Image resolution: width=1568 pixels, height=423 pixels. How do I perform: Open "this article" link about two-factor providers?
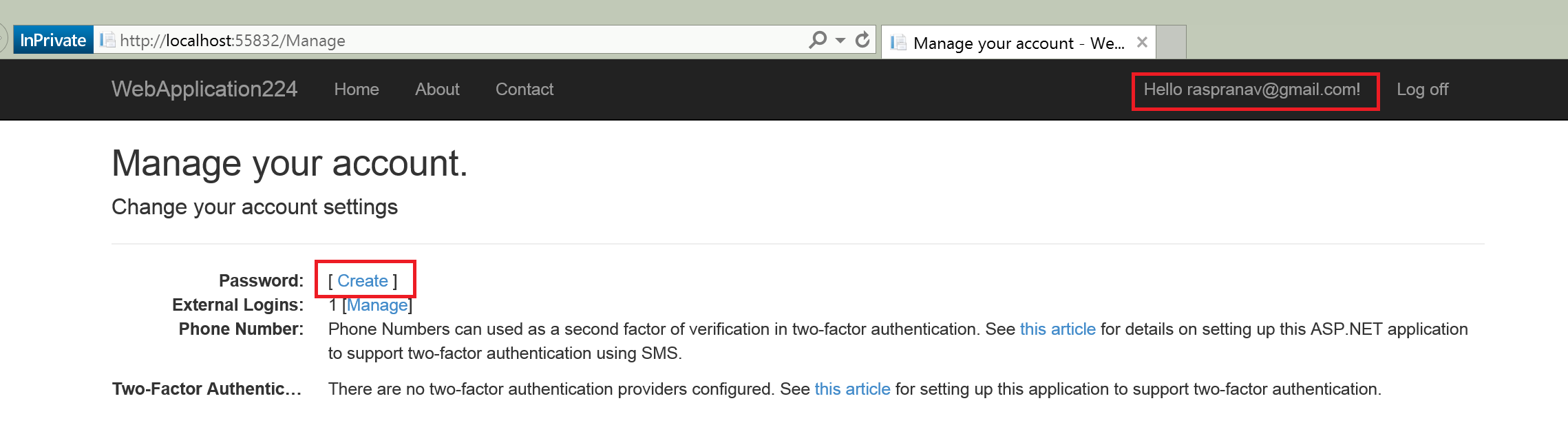852,389
